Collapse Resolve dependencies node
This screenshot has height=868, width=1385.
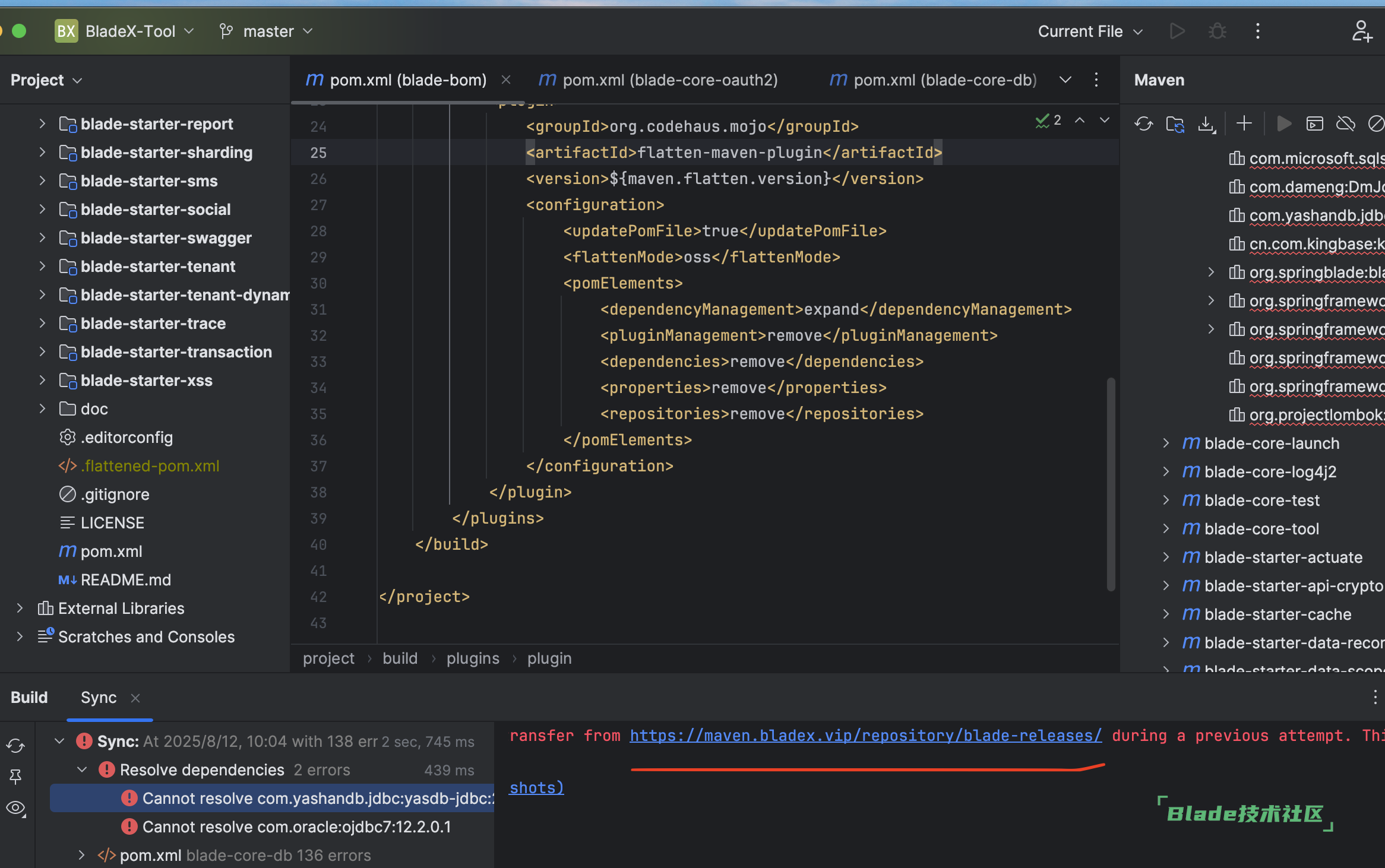[82, 769]
